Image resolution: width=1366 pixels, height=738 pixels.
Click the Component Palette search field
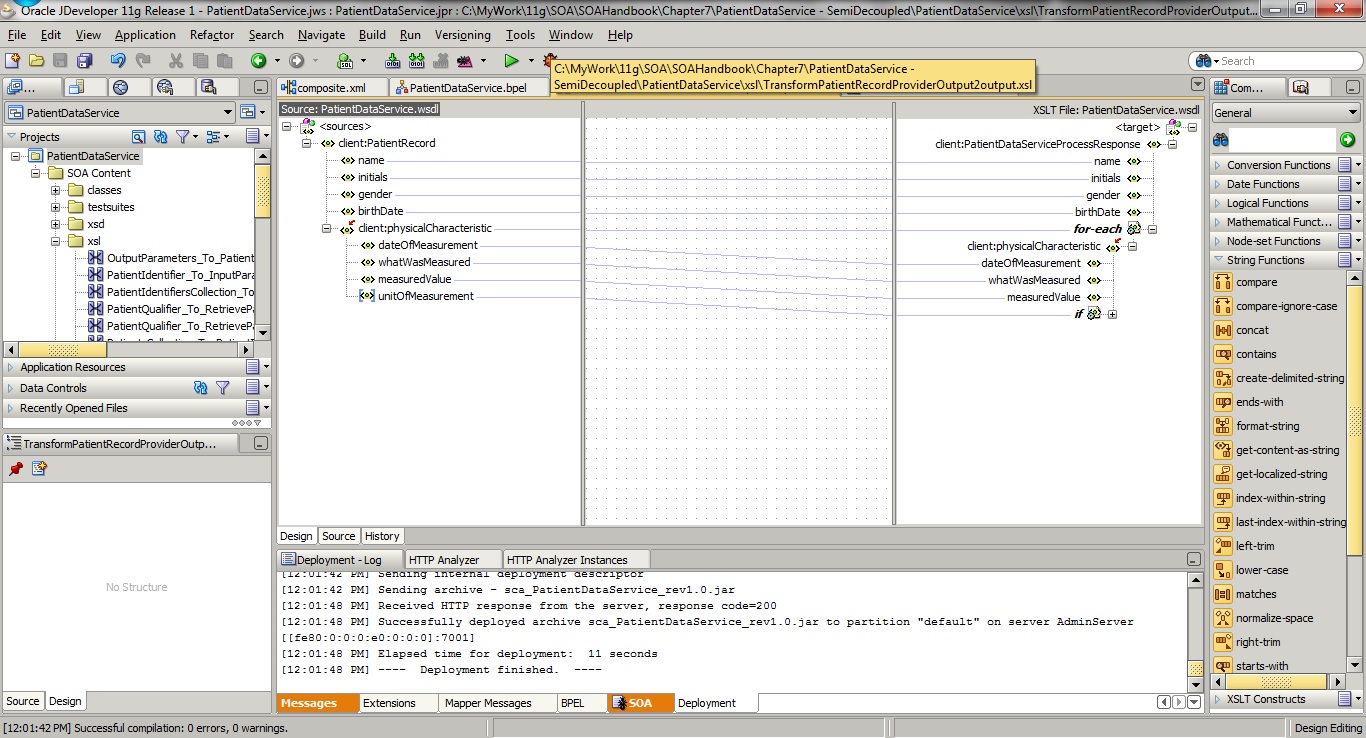(x=1284, y=140)
